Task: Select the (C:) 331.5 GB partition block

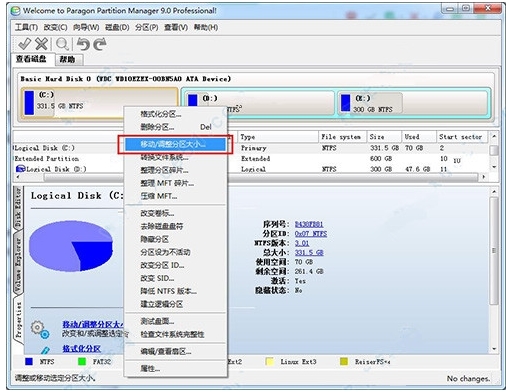Action: pyautogui.click(x=99, y=103)
